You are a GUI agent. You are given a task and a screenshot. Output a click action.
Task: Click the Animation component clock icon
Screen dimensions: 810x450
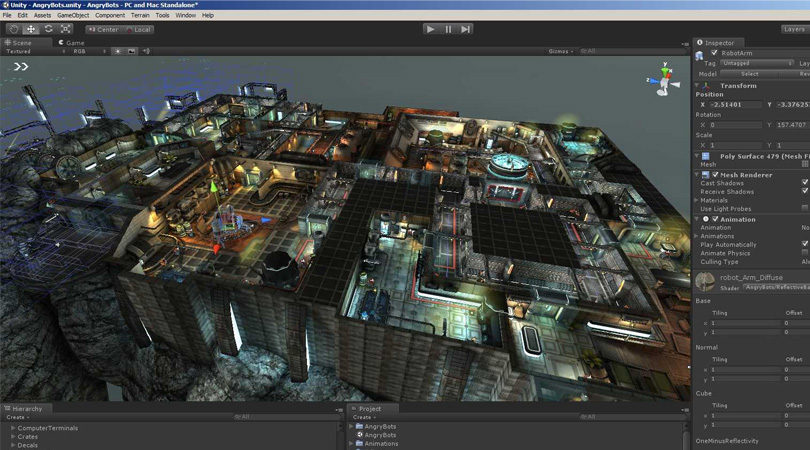[706, 219]
